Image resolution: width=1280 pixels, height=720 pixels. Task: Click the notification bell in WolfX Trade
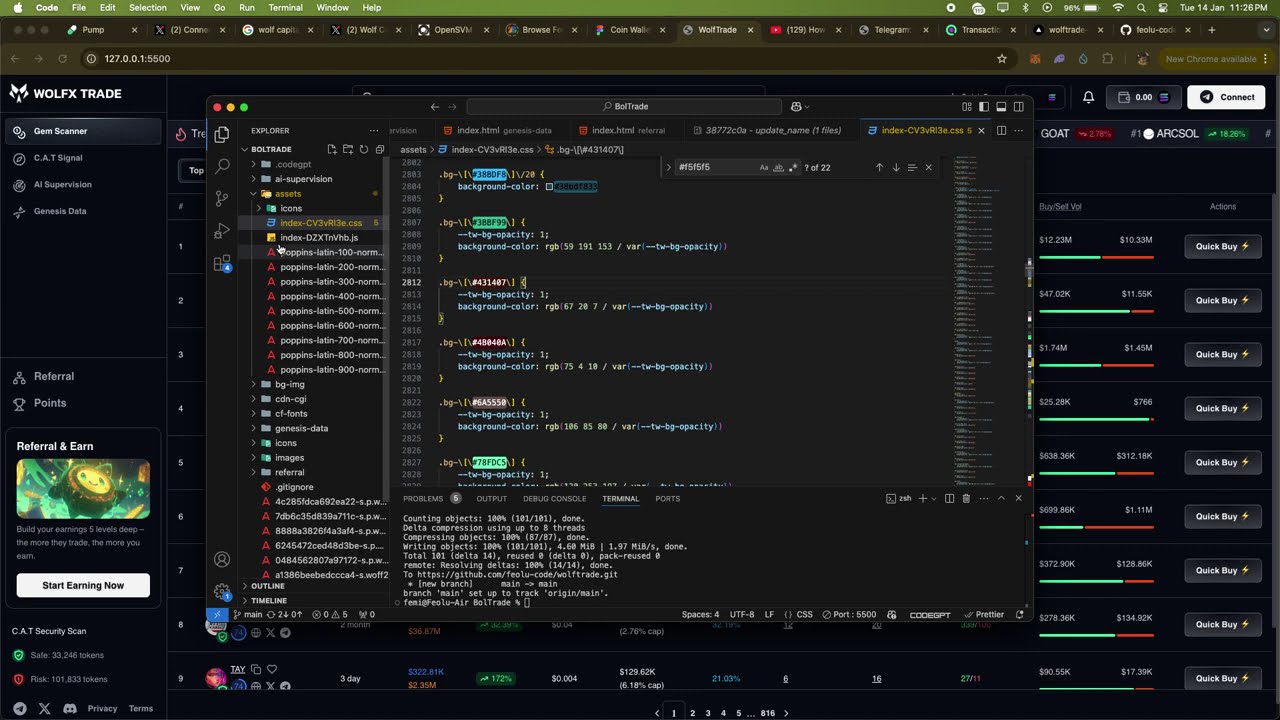(x=1089, y=97)
